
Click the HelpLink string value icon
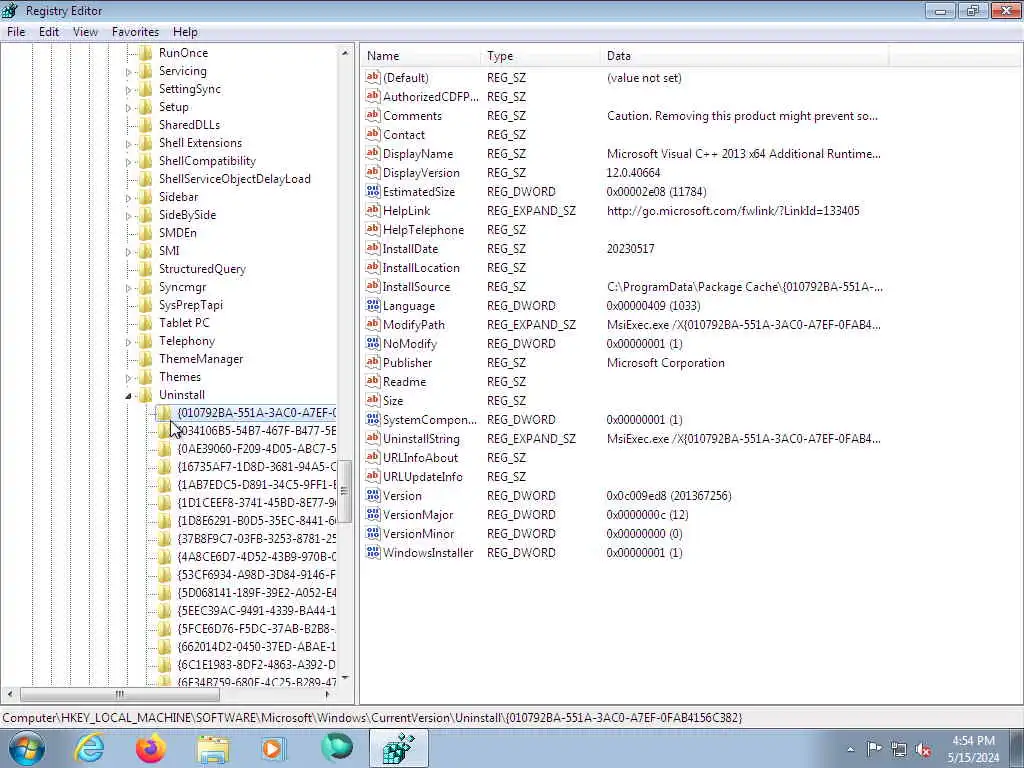[373, 210]
